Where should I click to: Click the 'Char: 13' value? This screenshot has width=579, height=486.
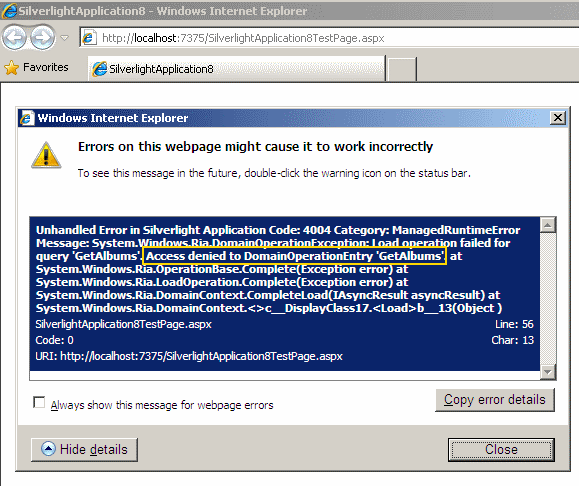click(513, 340)
